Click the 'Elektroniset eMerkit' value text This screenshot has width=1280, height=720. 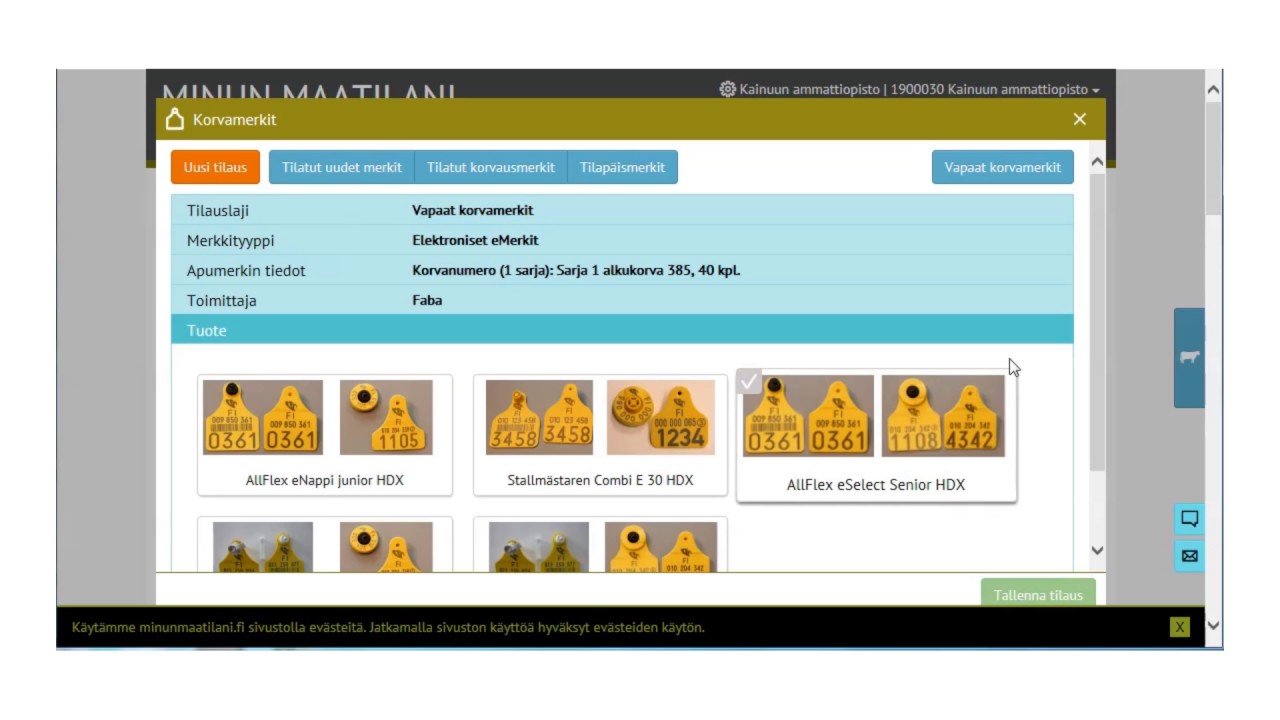tap(475, 240)
